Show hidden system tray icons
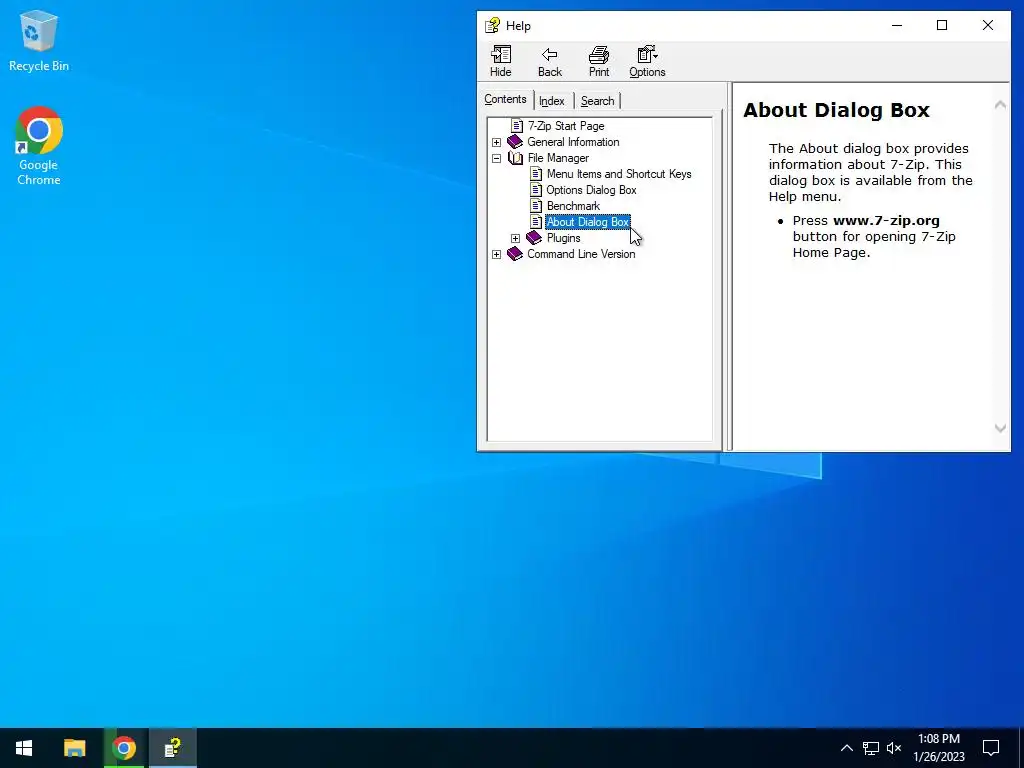The height and width of the screenshot is (768, 1024). 846,748
